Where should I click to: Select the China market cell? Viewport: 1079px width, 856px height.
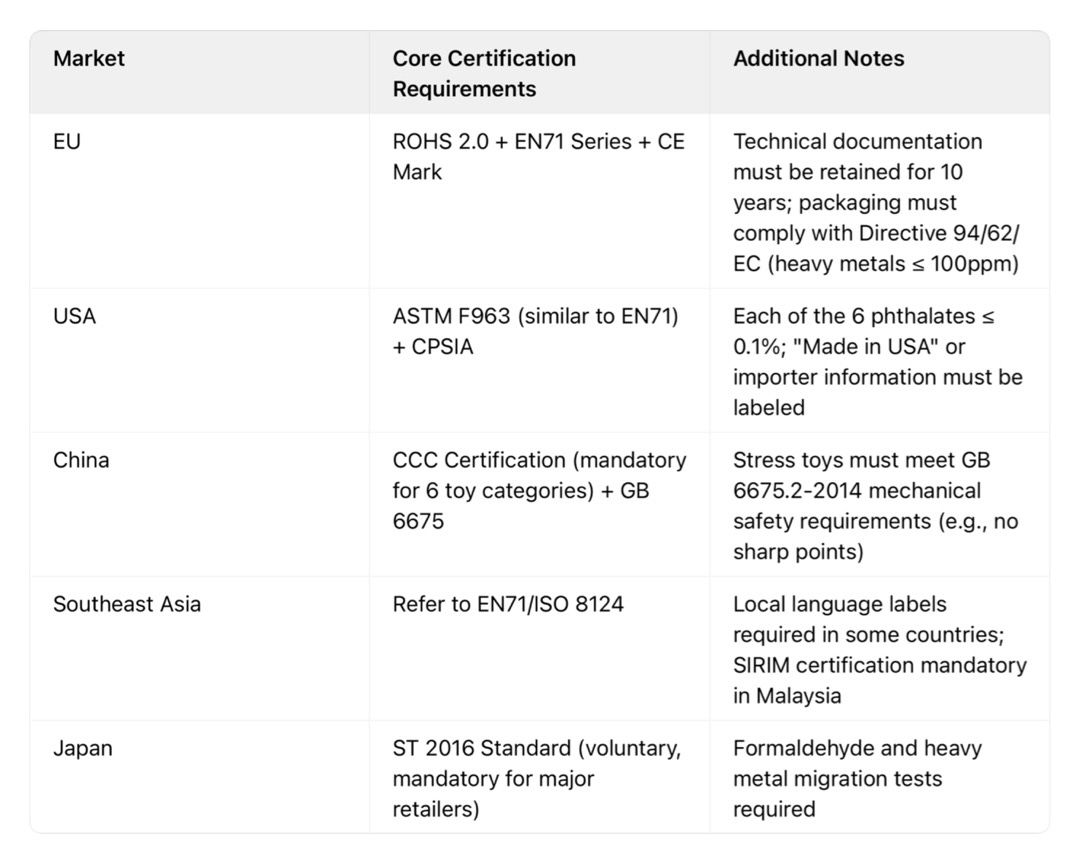[x=81, y=460]
